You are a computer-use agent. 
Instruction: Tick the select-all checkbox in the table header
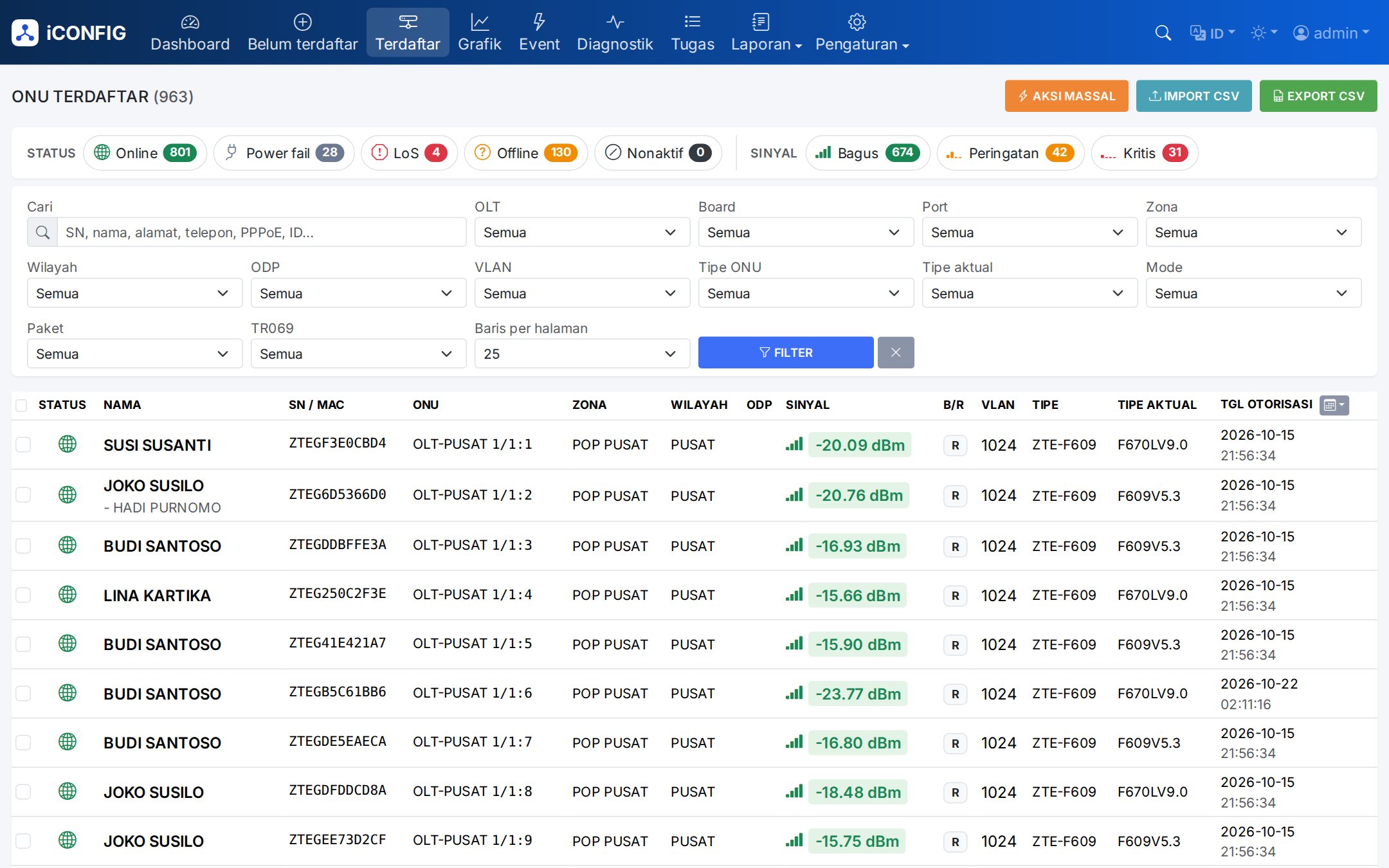click(21, 405)
